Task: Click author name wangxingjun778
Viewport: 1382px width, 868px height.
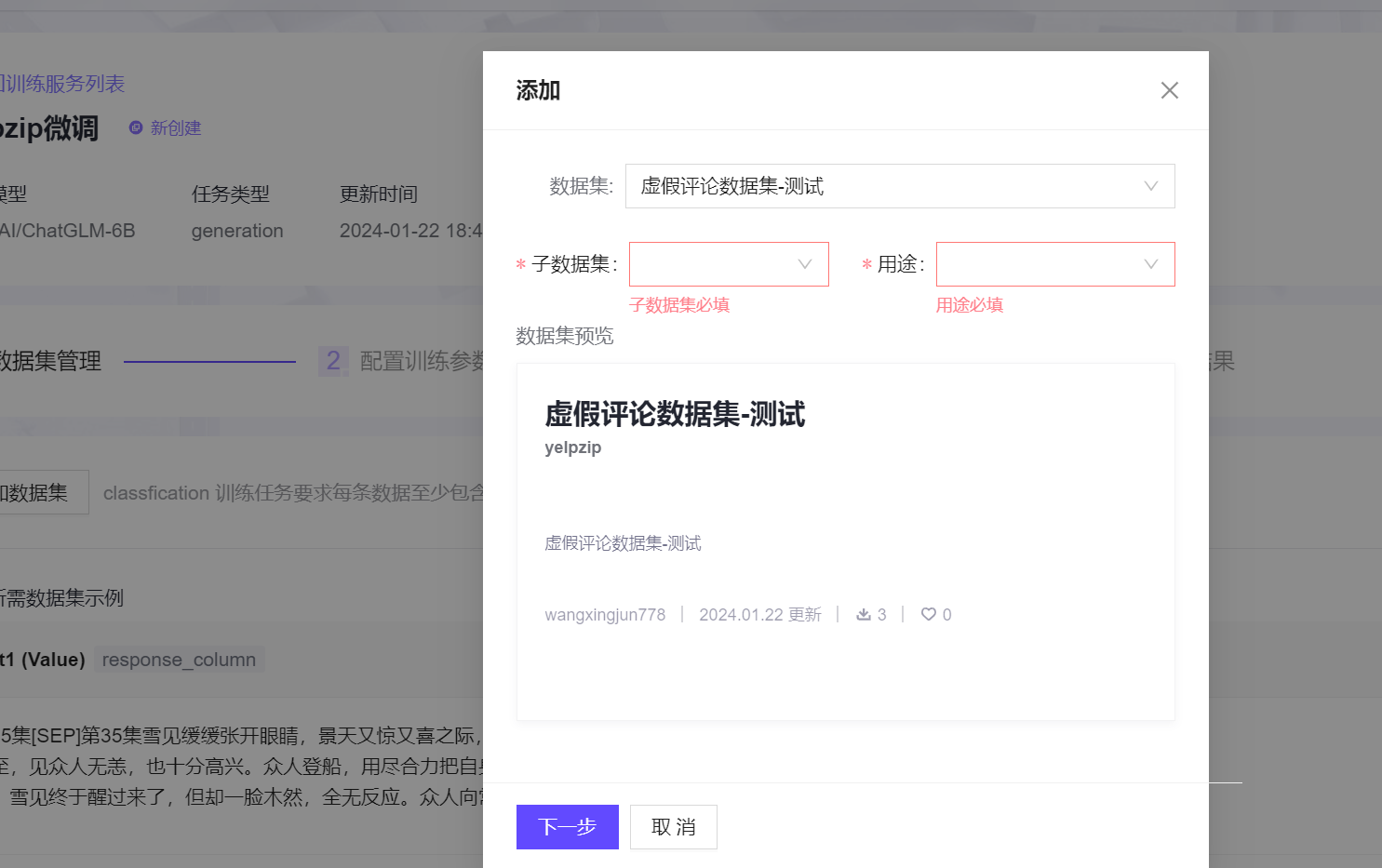Action: pyautogui.click(x=605, y=615)
